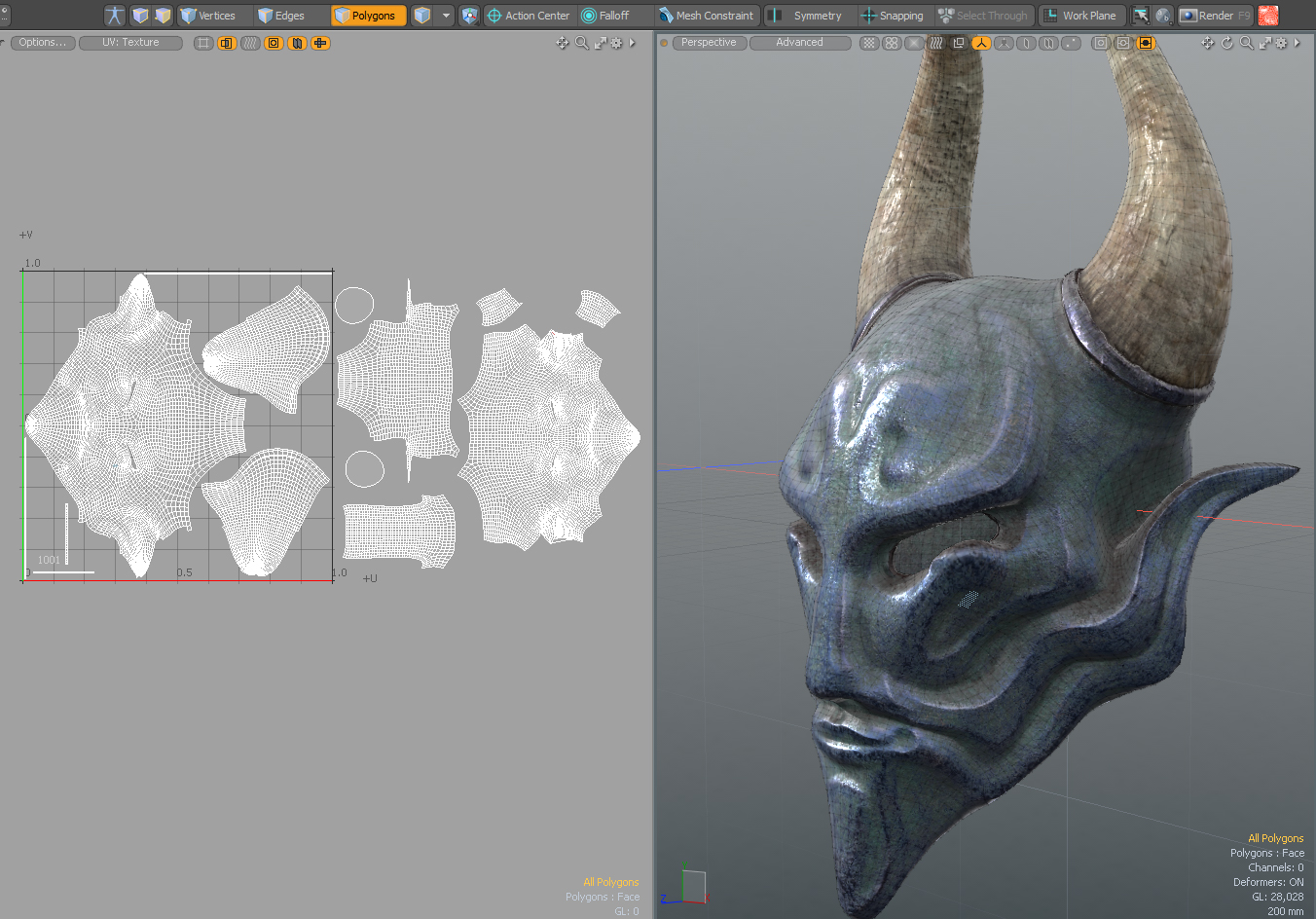Viewport: 1316px width, 919px height.
Task: Toggle the orange axis icon in 3D view
Action: (981, 43)
